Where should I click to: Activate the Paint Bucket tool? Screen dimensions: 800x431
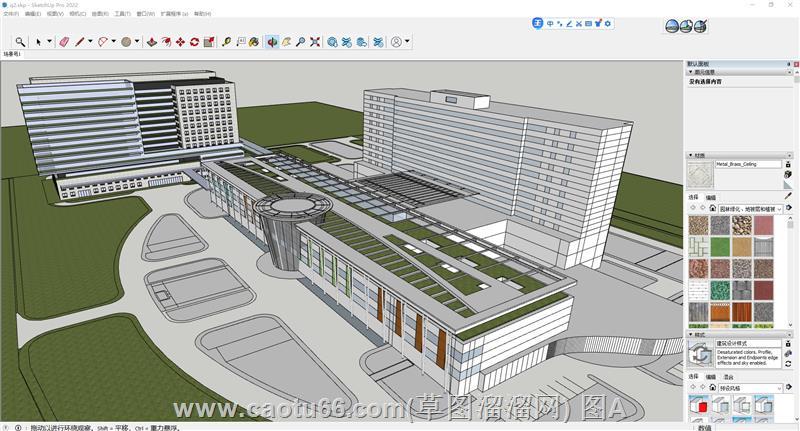click(254, 42)
